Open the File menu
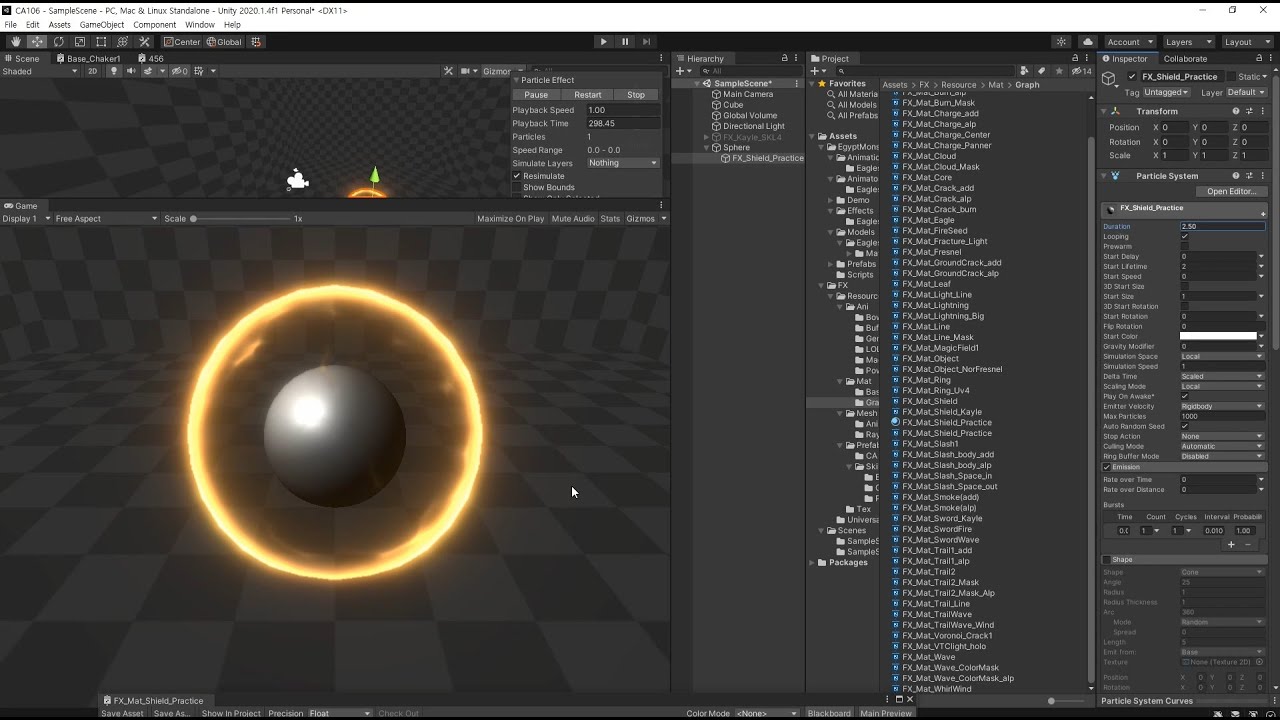Image resolution: width=1280 pixels, height=720 pixels. 10,25
